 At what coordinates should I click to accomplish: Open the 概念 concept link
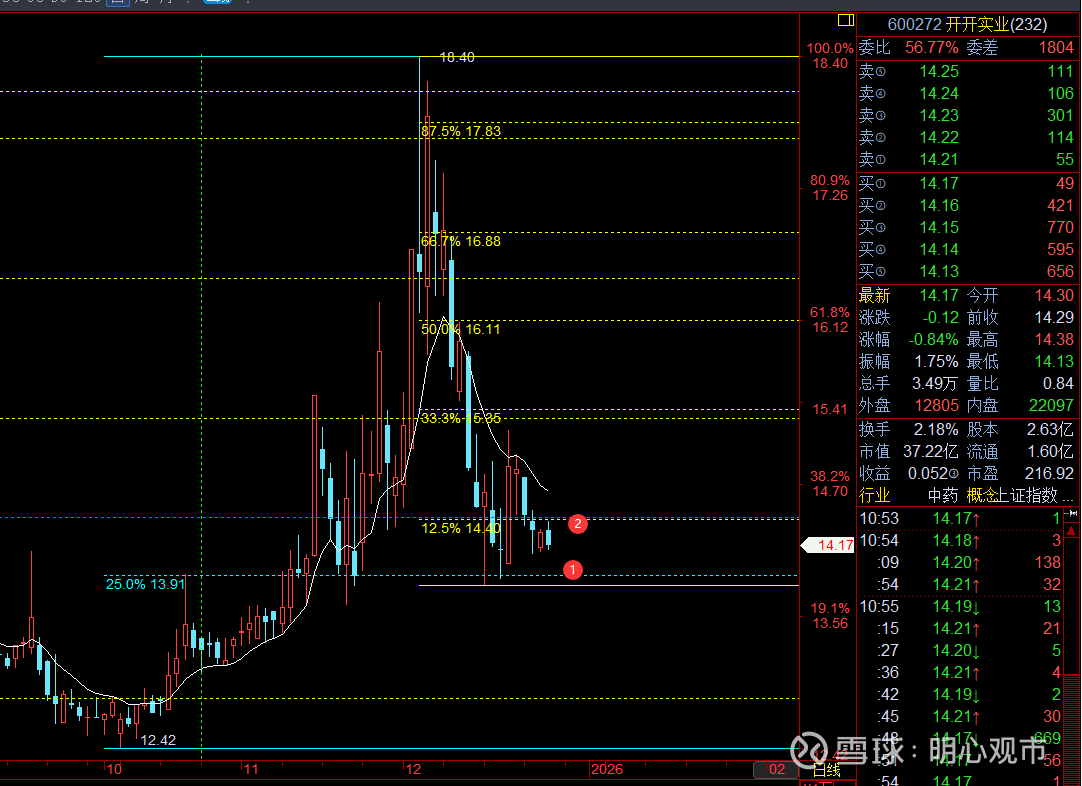point(982,495)
